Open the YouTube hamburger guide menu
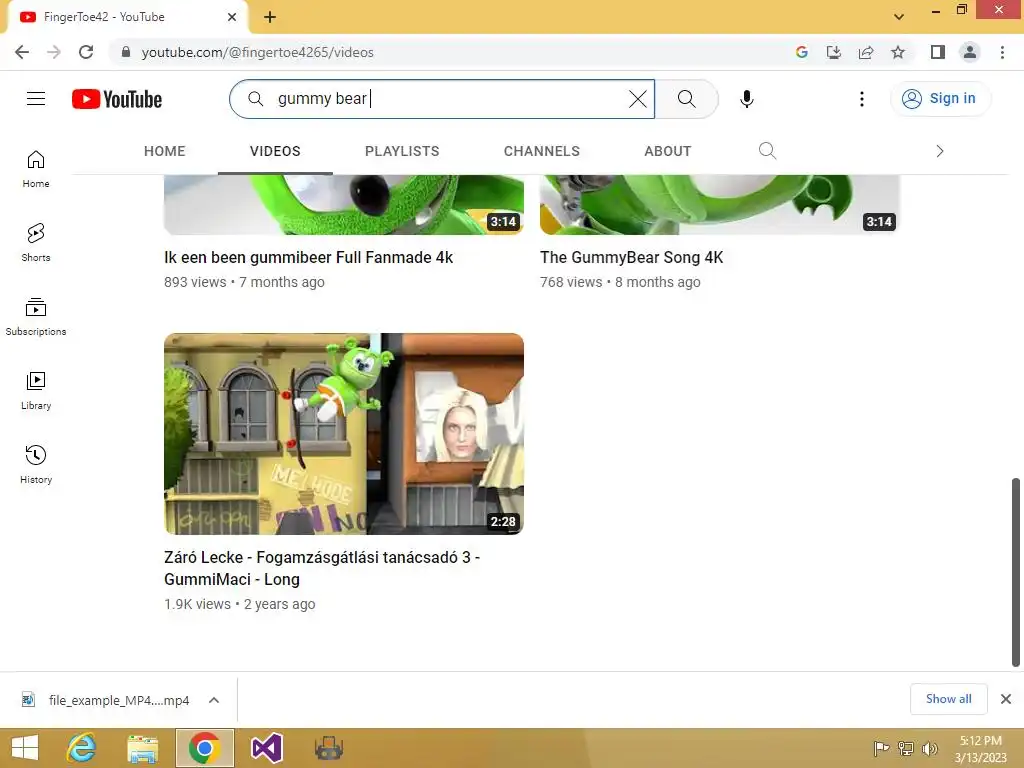This screenshot has height=768, width=1024. [x=36, y=99]
